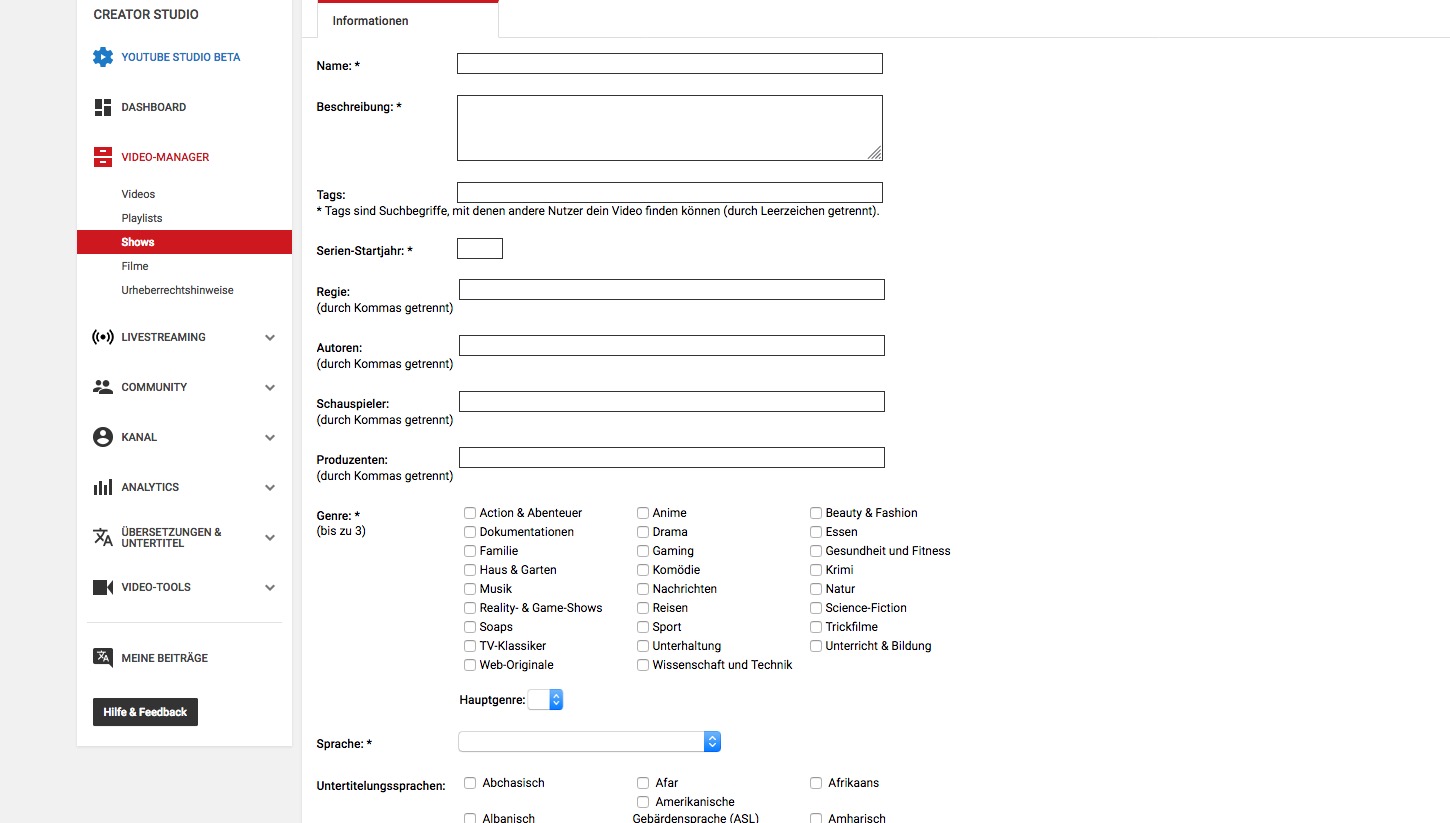This screenshot has width=1450, height=823.
Task: Tick the Science-Fiction genre checkbox
Action: 816,608
